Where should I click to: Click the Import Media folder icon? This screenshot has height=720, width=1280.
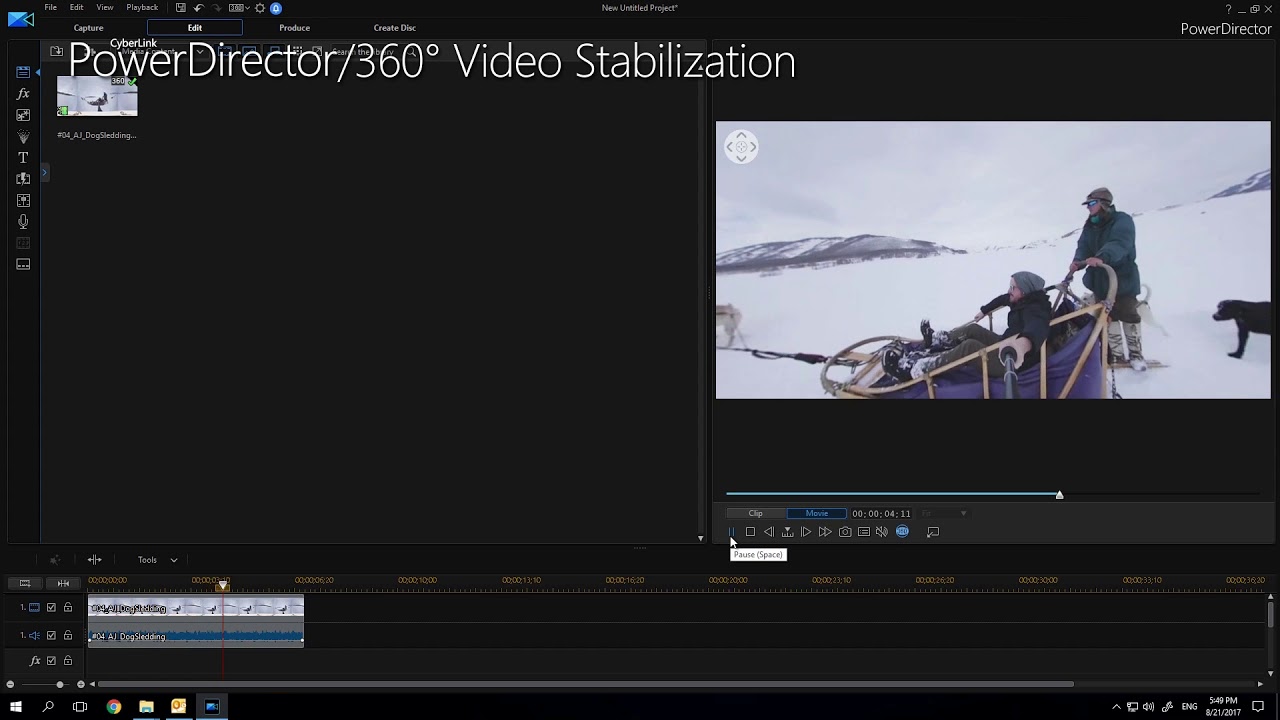(x=56, y=51)
